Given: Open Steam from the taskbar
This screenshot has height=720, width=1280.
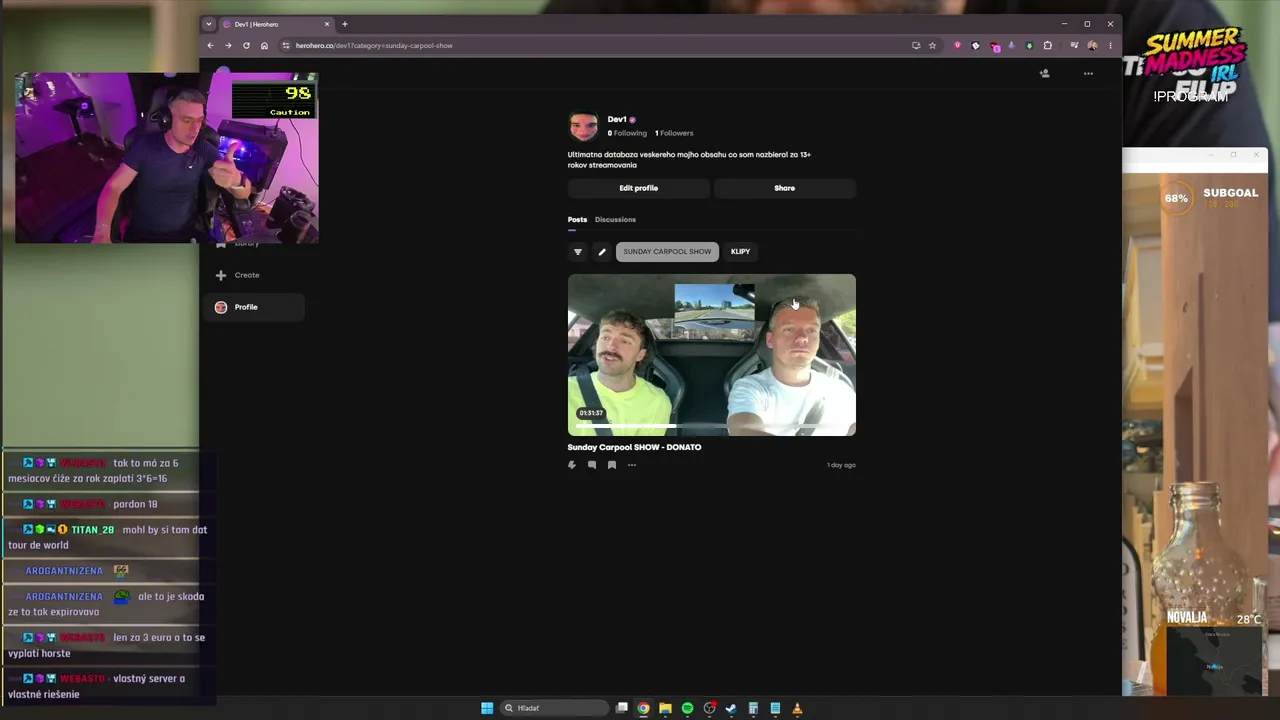Looking at the screenshot, I should (x=731, y=708).
